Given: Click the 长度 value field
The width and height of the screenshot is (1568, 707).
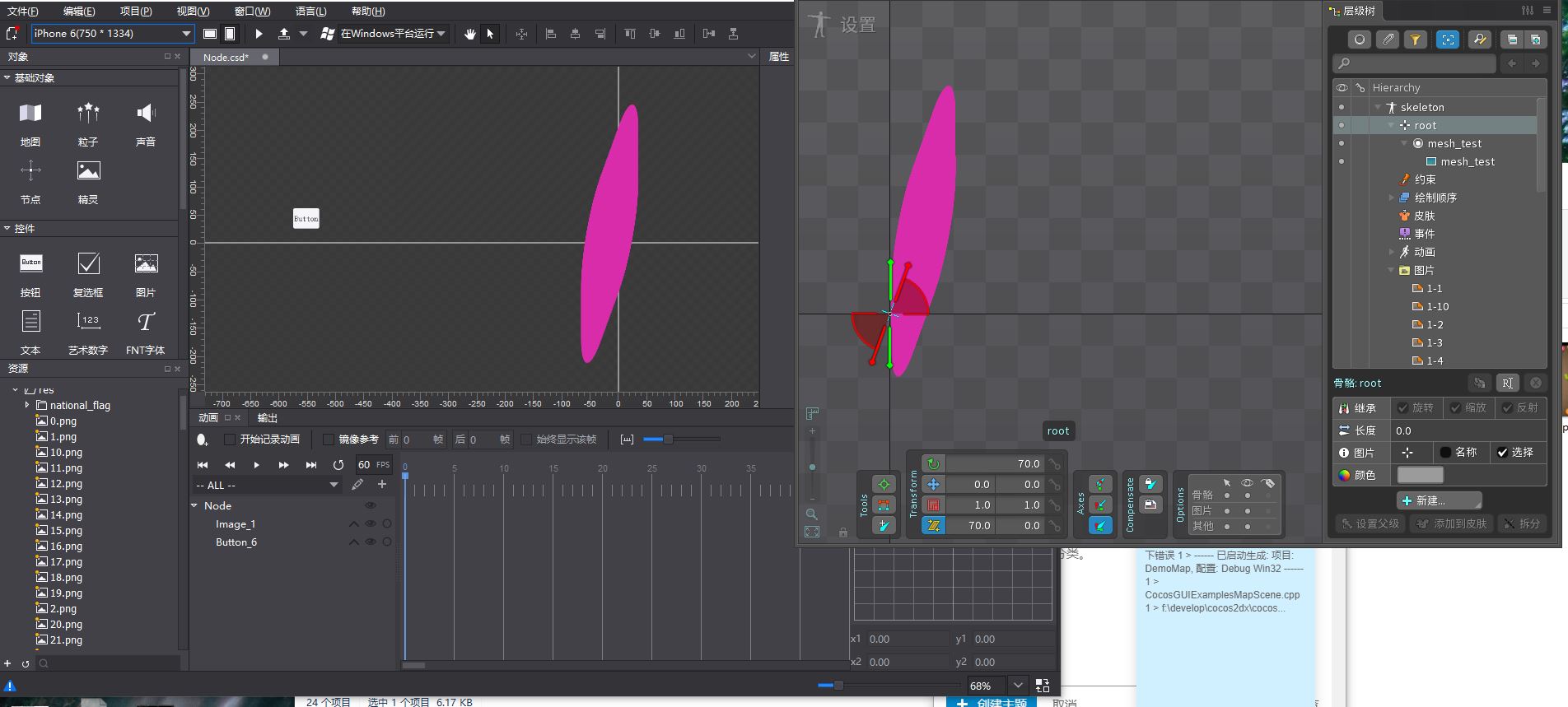Looking at the screenshot, I should [1469, 430].
